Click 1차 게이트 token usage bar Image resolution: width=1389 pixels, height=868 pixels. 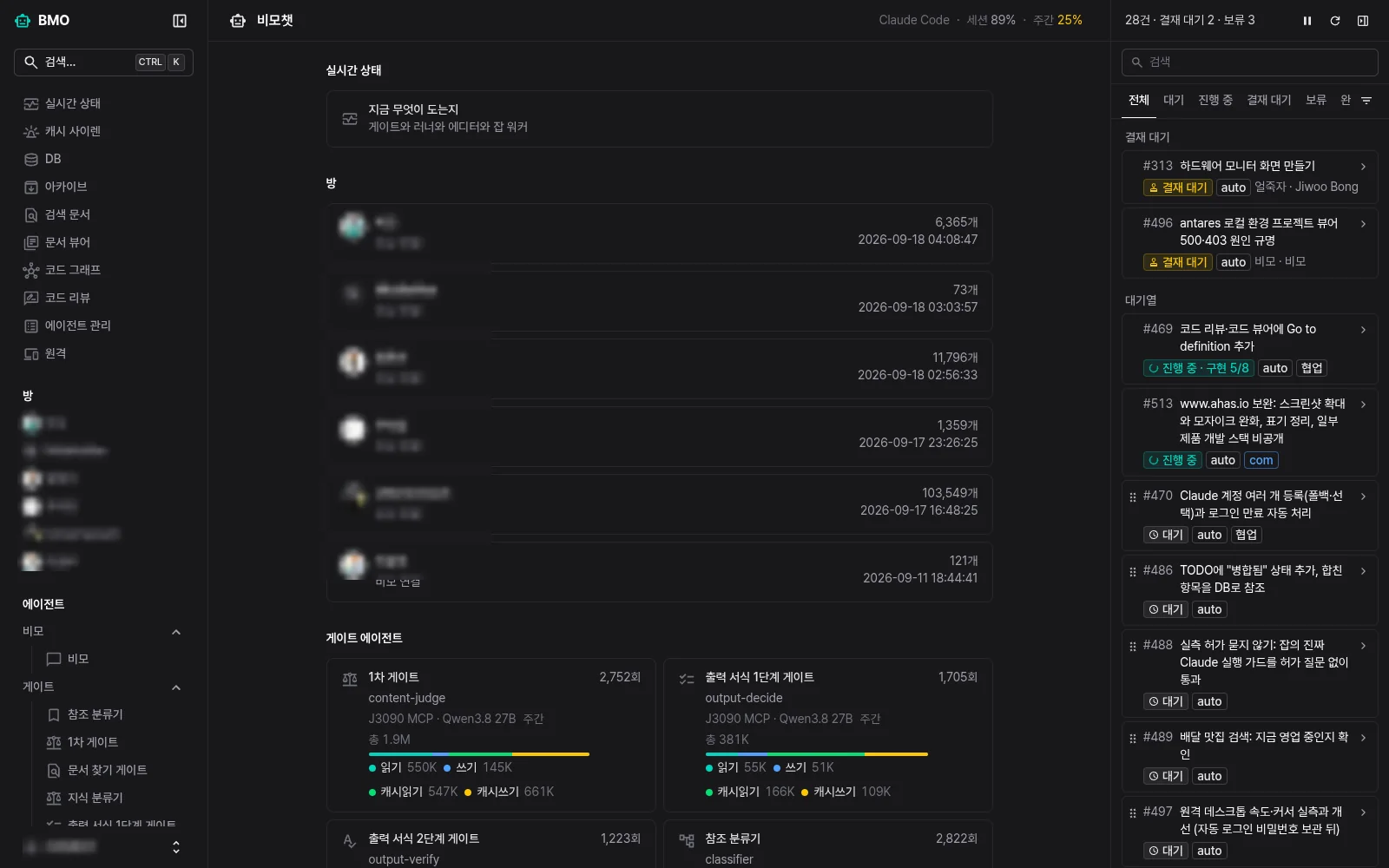(479, 754)
